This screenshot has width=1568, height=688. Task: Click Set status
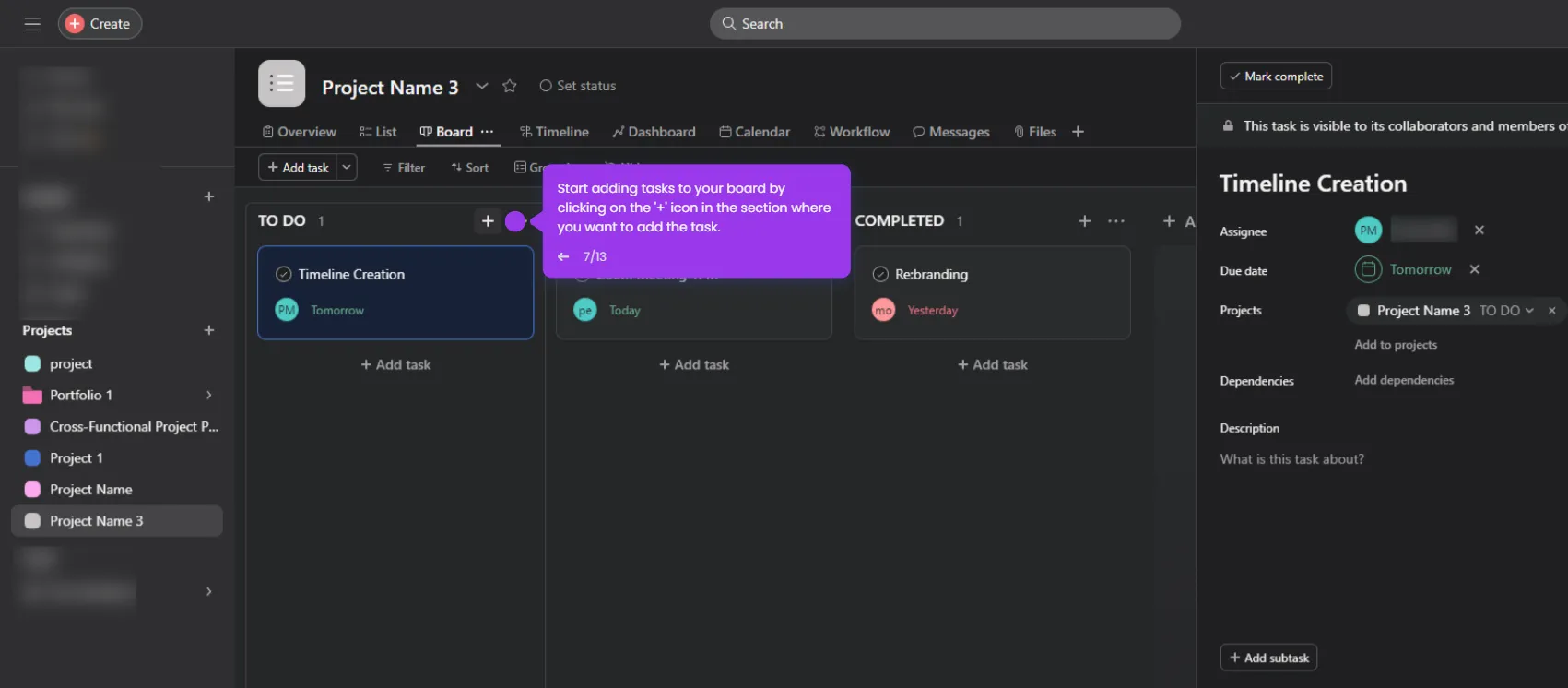click(x=577, y=86)
